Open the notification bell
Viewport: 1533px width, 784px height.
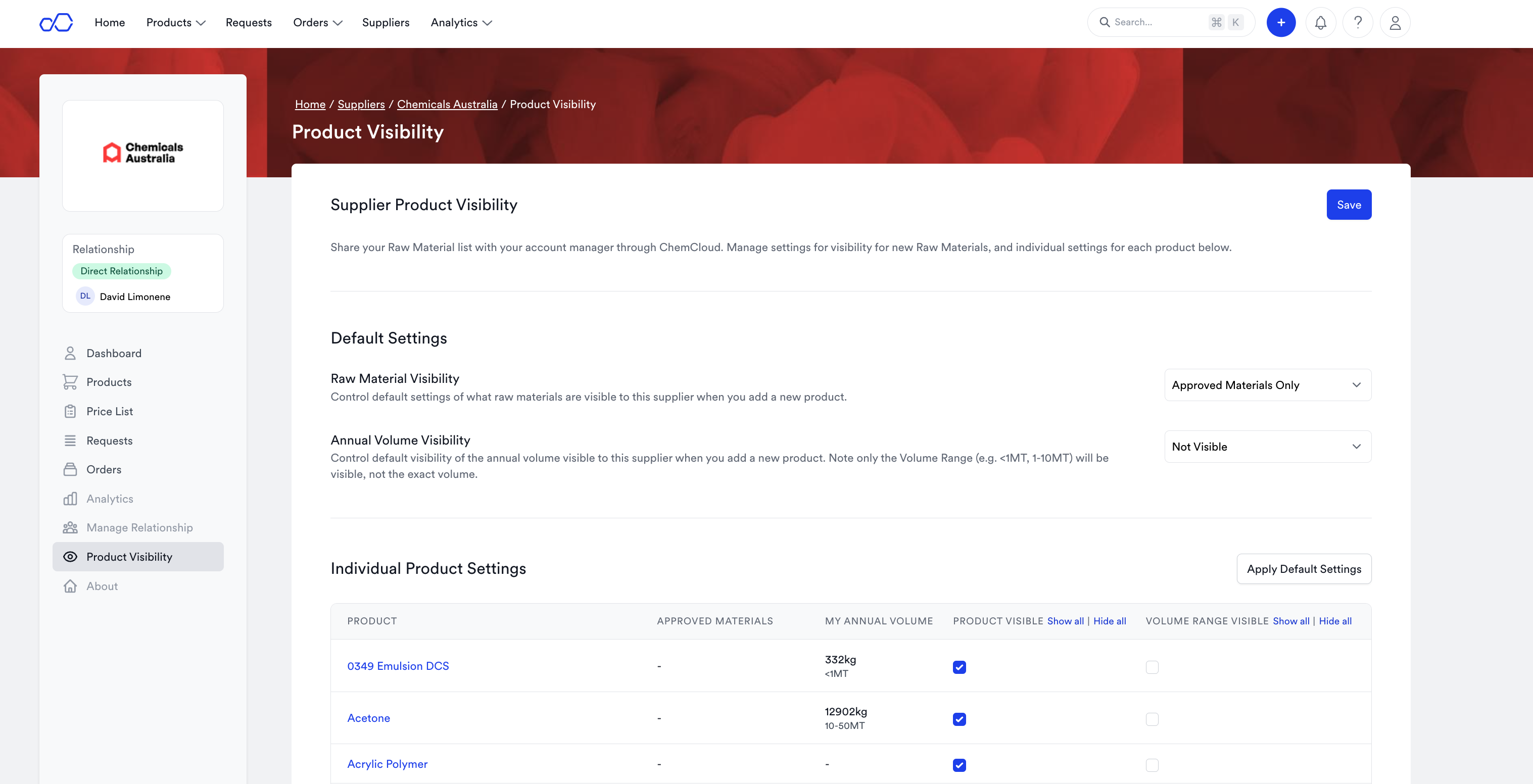click(x=1321, y=22)
